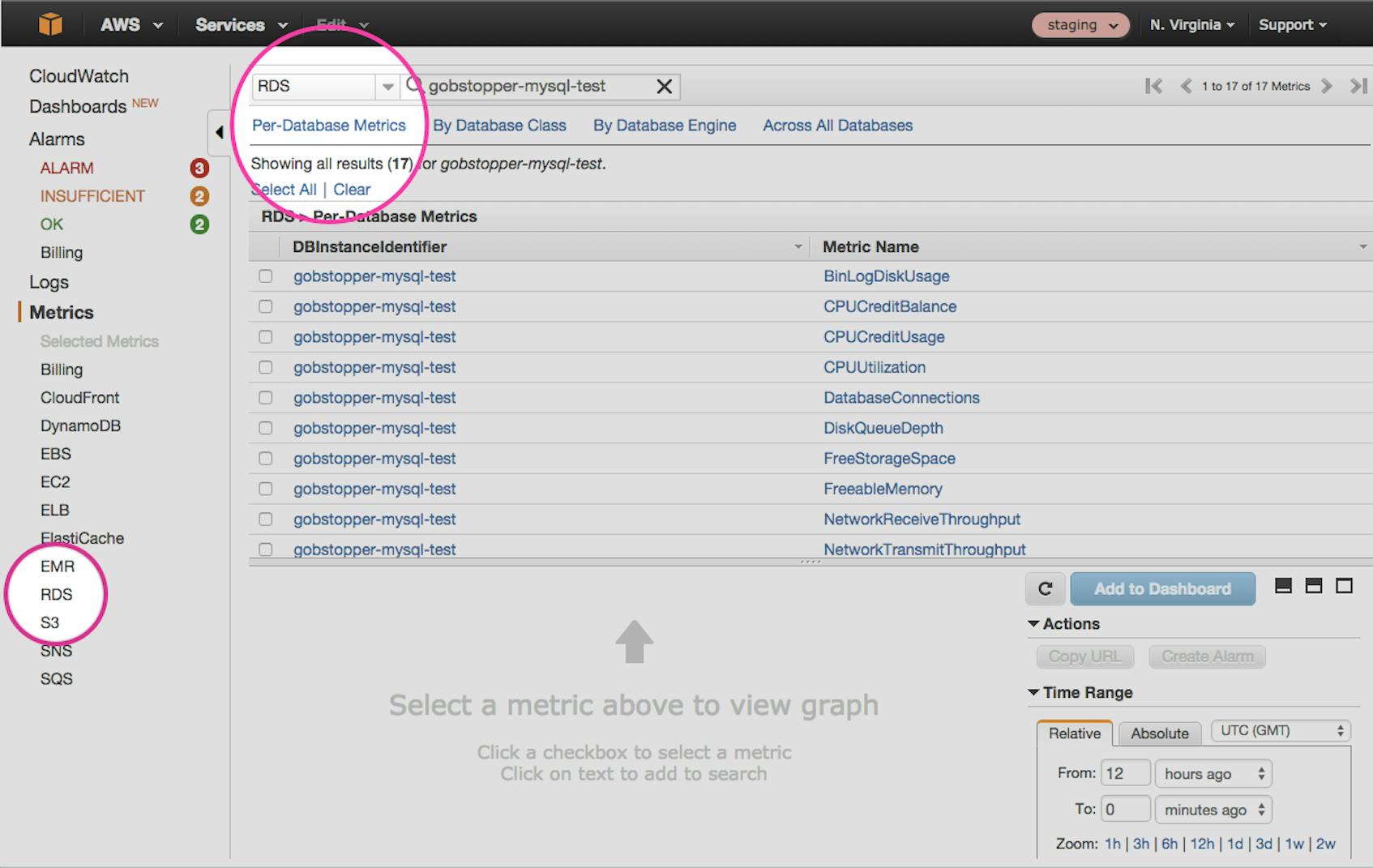Open the RDS namespace dropdown
This screenshot has width=1373, height=868.
tap(387, 85)
